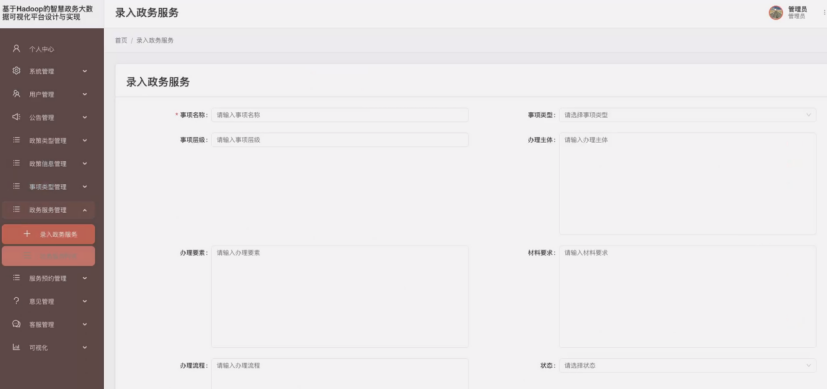Expand the 客服管理 chevron
Screen dimensions: 827x389
click(x=85, y=325)
